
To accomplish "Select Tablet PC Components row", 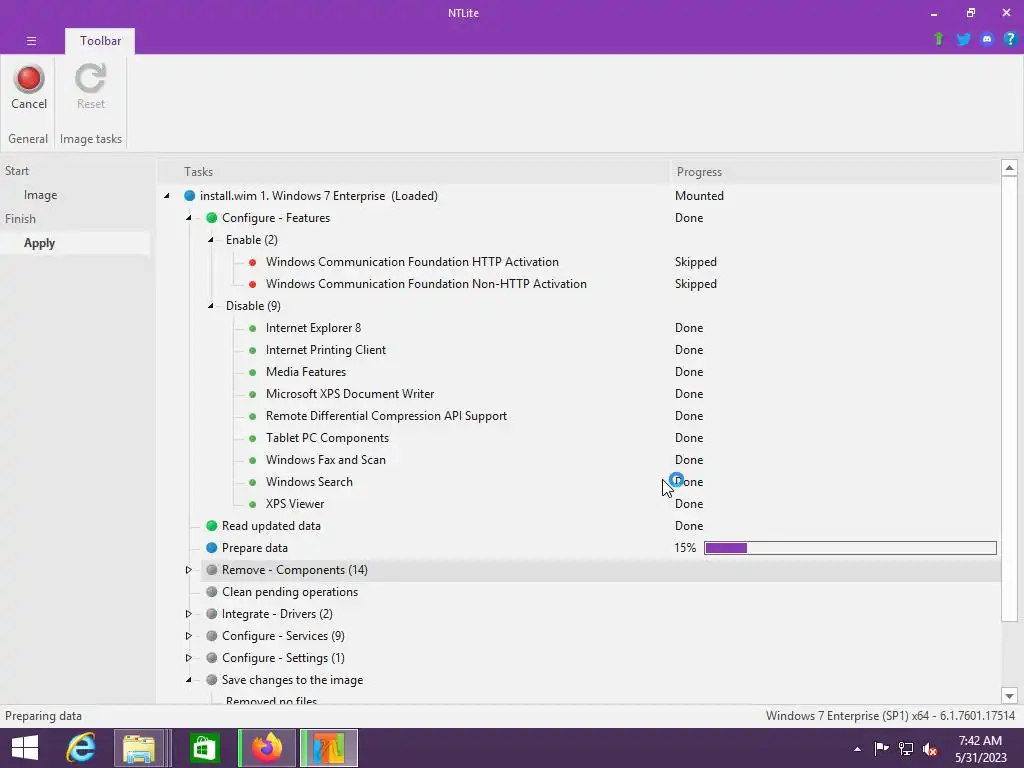I will (327, 438).
